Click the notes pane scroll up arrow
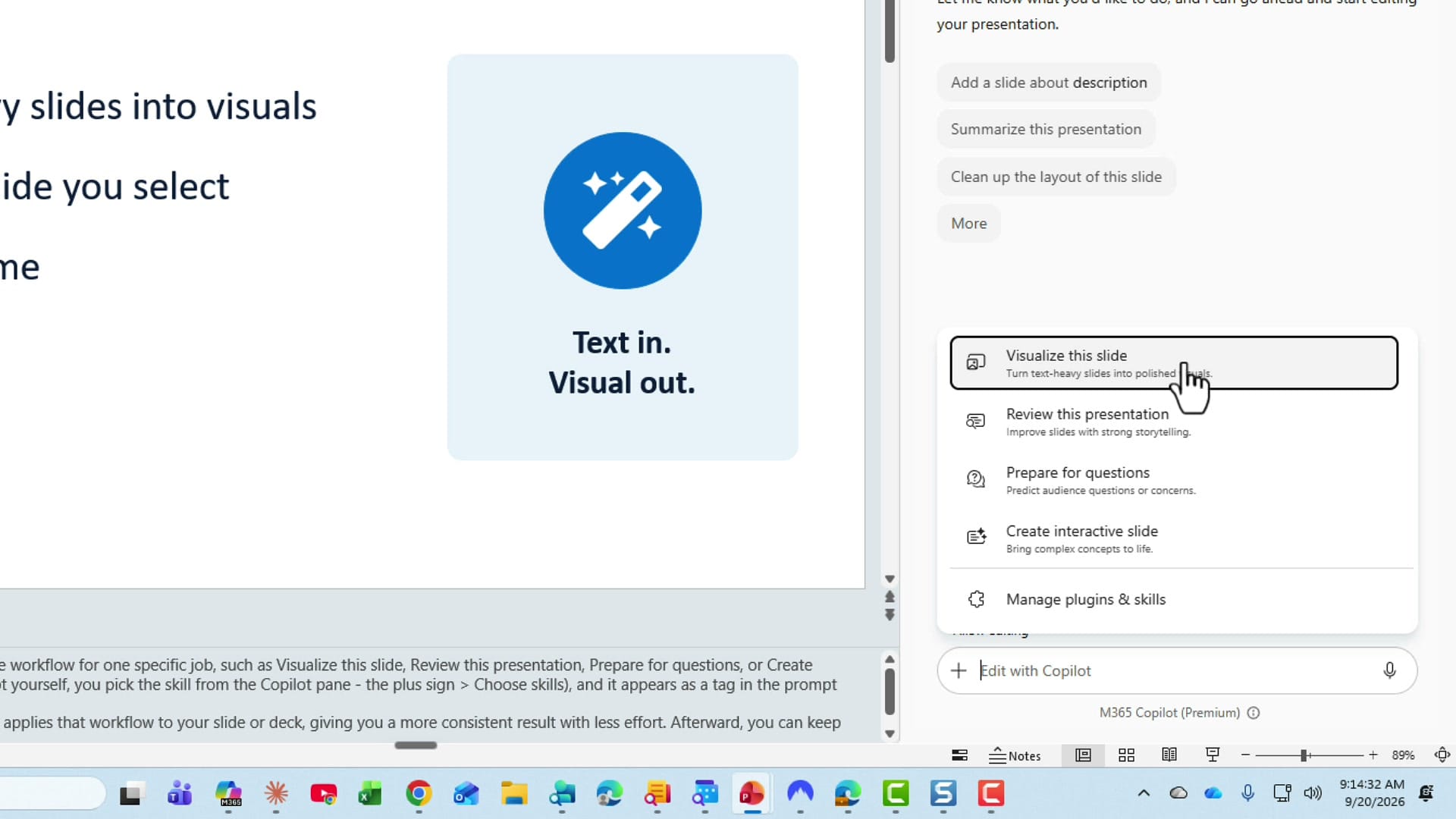Image resolution: width=1456 pixels, height=819 pixels. (x=890, y=659)
